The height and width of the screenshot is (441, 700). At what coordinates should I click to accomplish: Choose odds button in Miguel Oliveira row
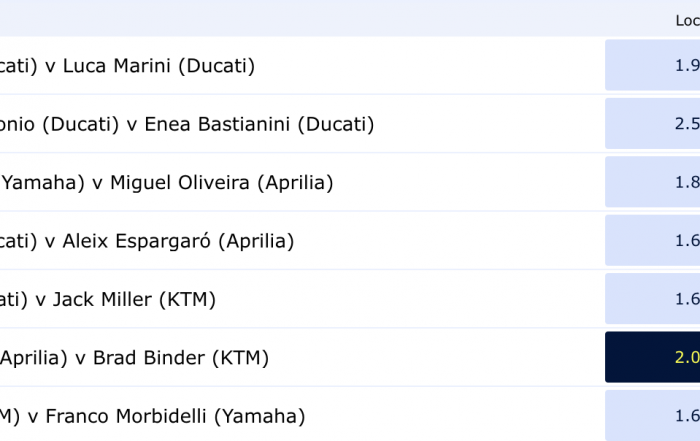(652, 182)
